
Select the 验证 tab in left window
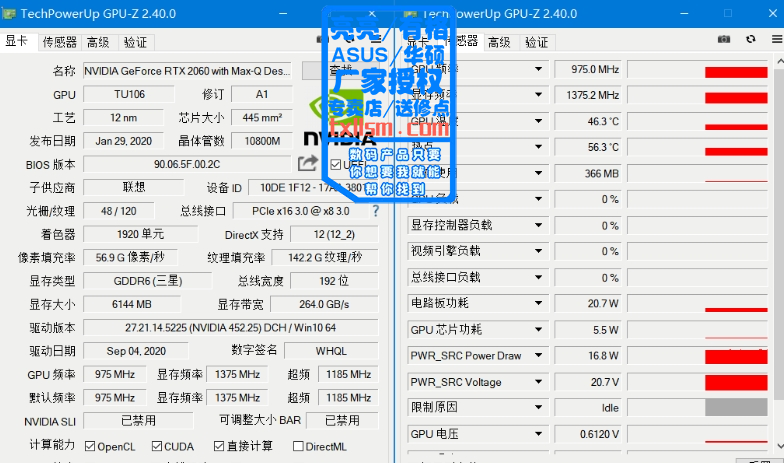(x=136, y=42)
